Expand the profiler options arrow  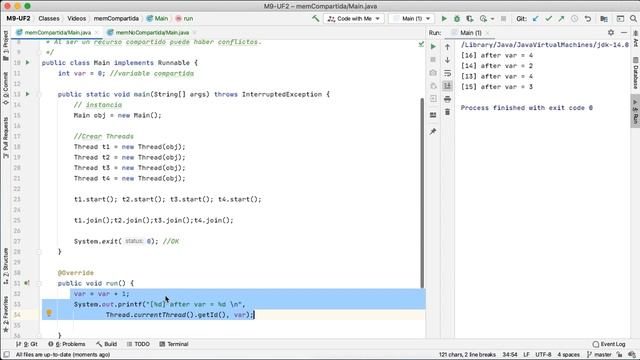tap(492, 19)
